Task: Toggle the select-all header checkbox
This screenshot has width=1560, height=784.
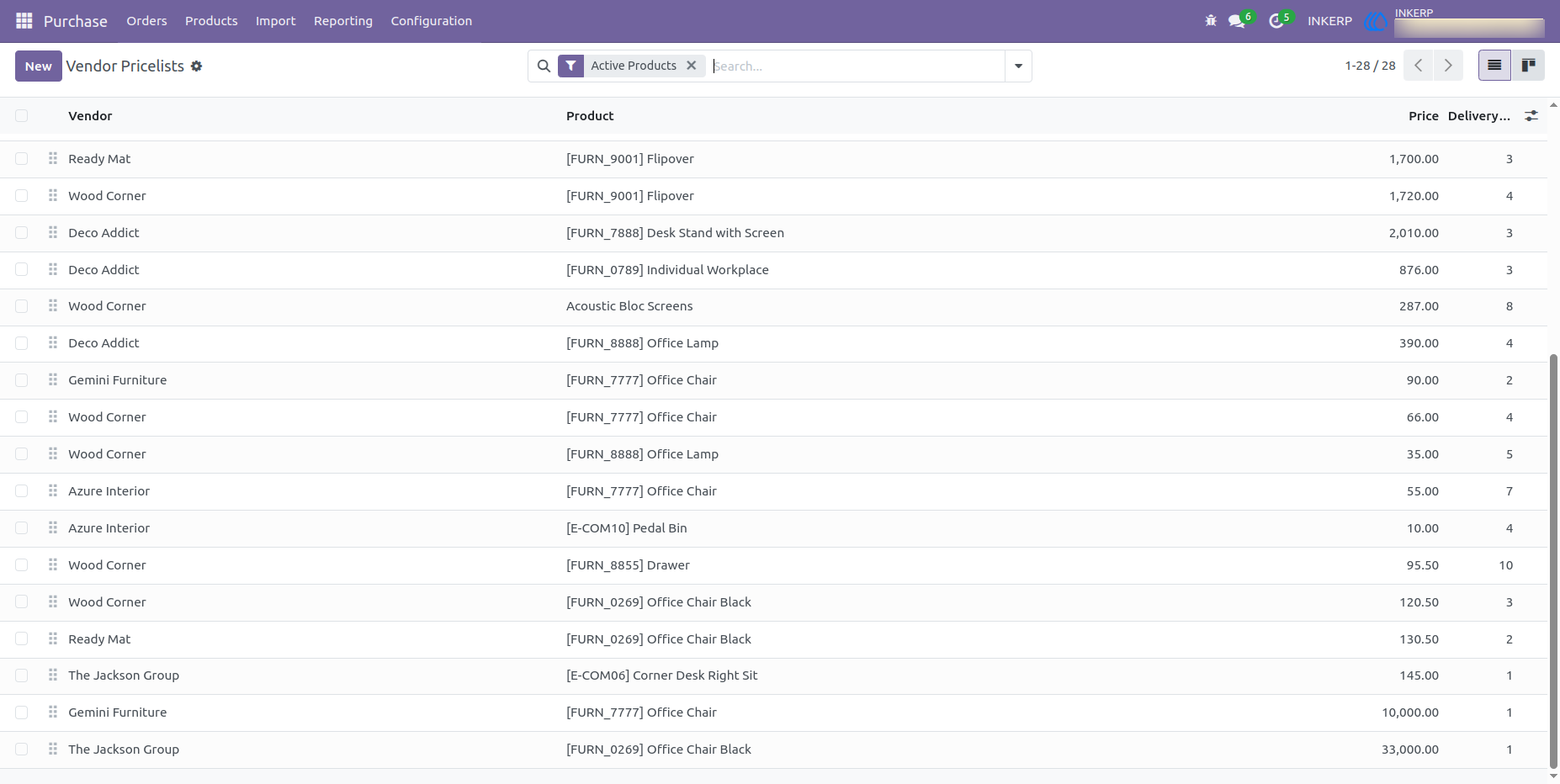Action: coord(22,116)
